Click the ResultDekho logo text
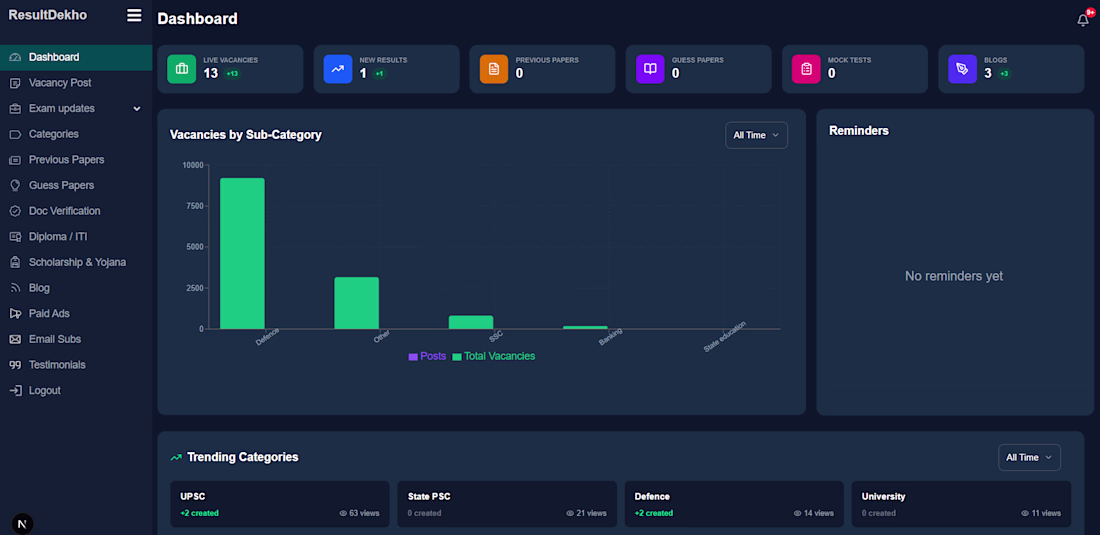 coord(48,15)
